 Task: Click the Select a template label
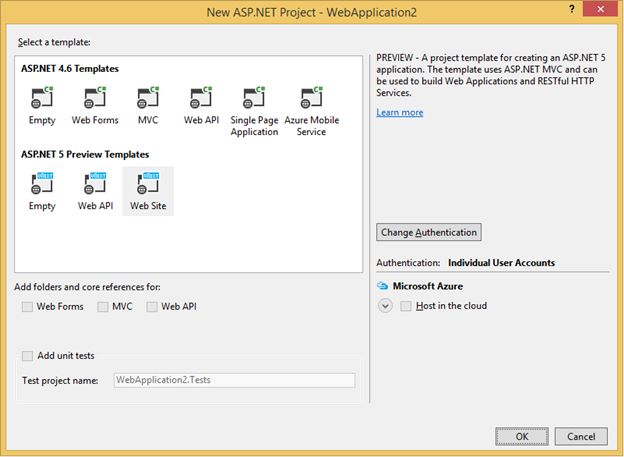54,42
